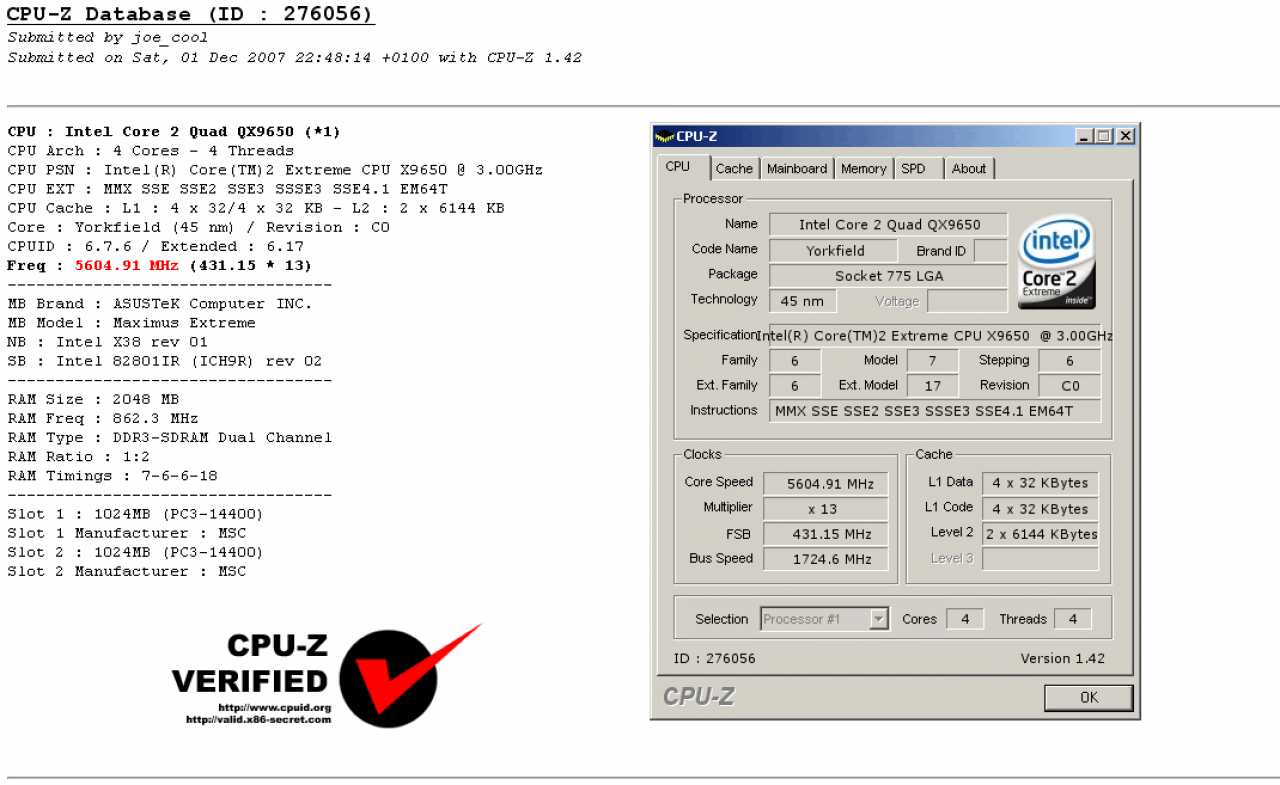The image size is (1280, 785).
Task: Click the Intel Core 2 Extreme logo
Action: pyautogui.click(x=1057, y=263)
